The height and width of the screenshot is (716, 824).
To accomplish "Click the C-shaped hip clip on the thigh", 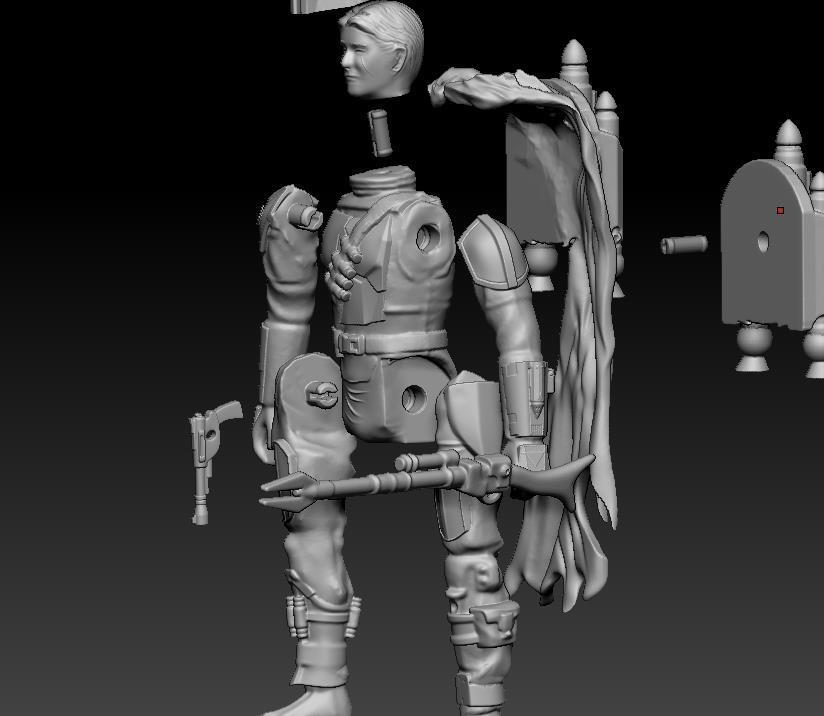I will [319, 393].
